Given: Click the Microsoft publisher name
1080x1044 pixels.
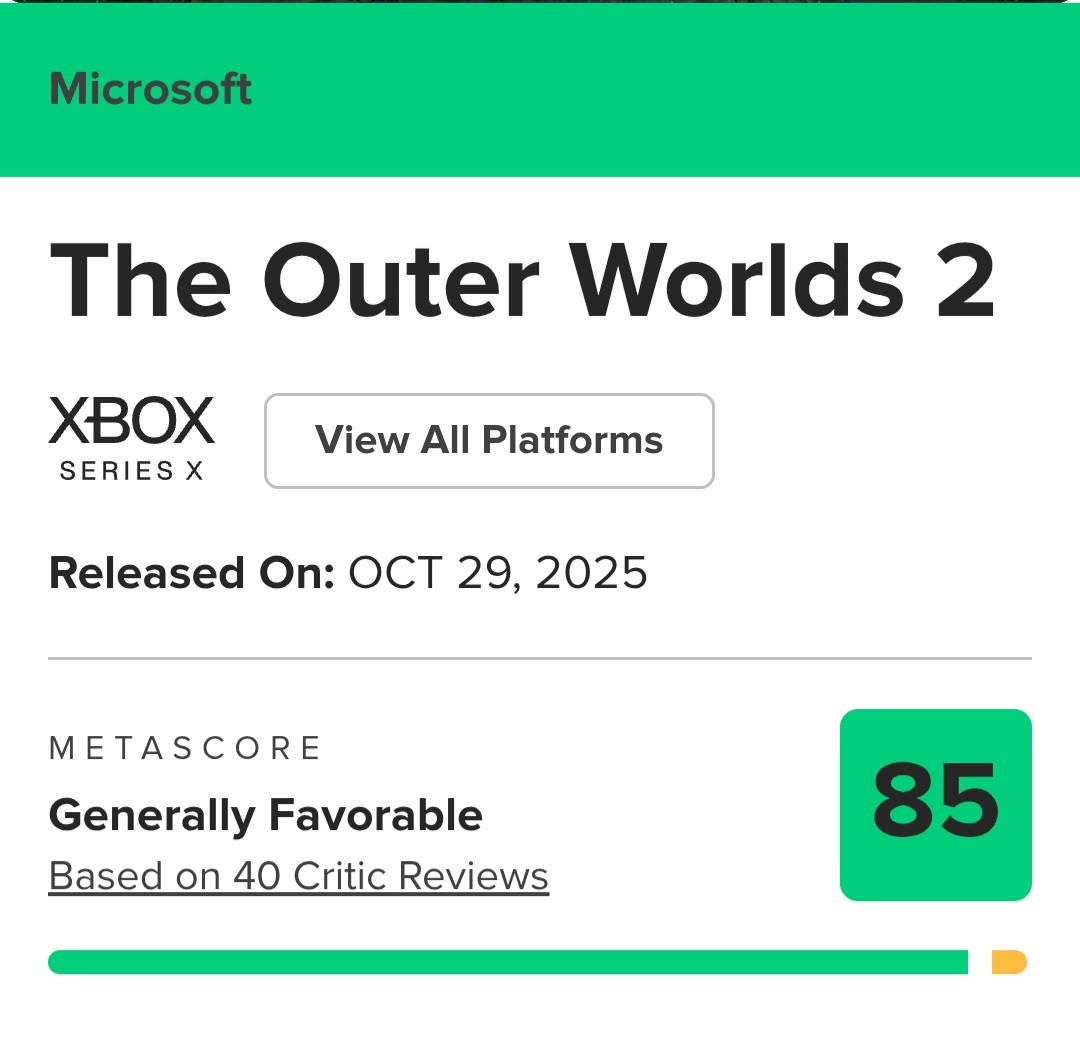Looking at the screenshot, I should point(150,90).
